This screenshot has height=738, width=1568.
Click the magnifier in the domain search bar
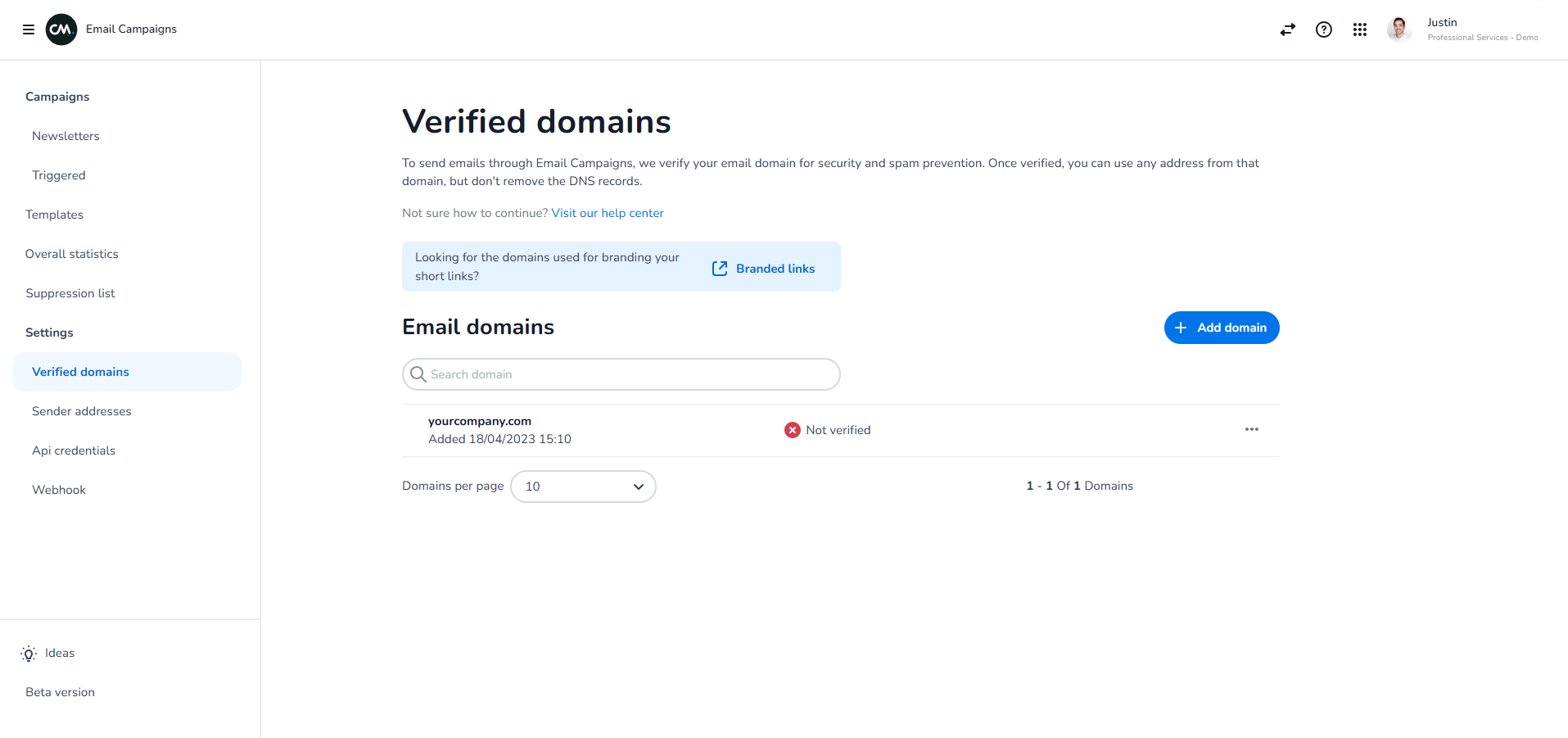point(418,374)
